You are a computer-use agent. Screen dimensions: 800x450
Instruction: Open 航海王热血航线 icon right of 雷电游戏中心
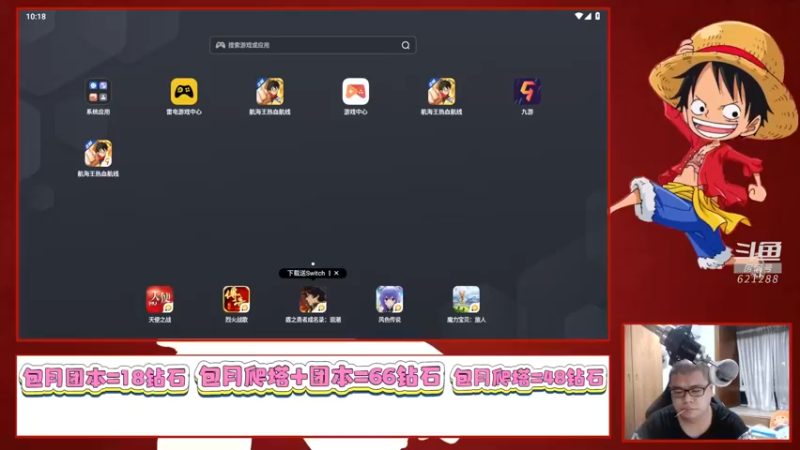click(269, 92)
